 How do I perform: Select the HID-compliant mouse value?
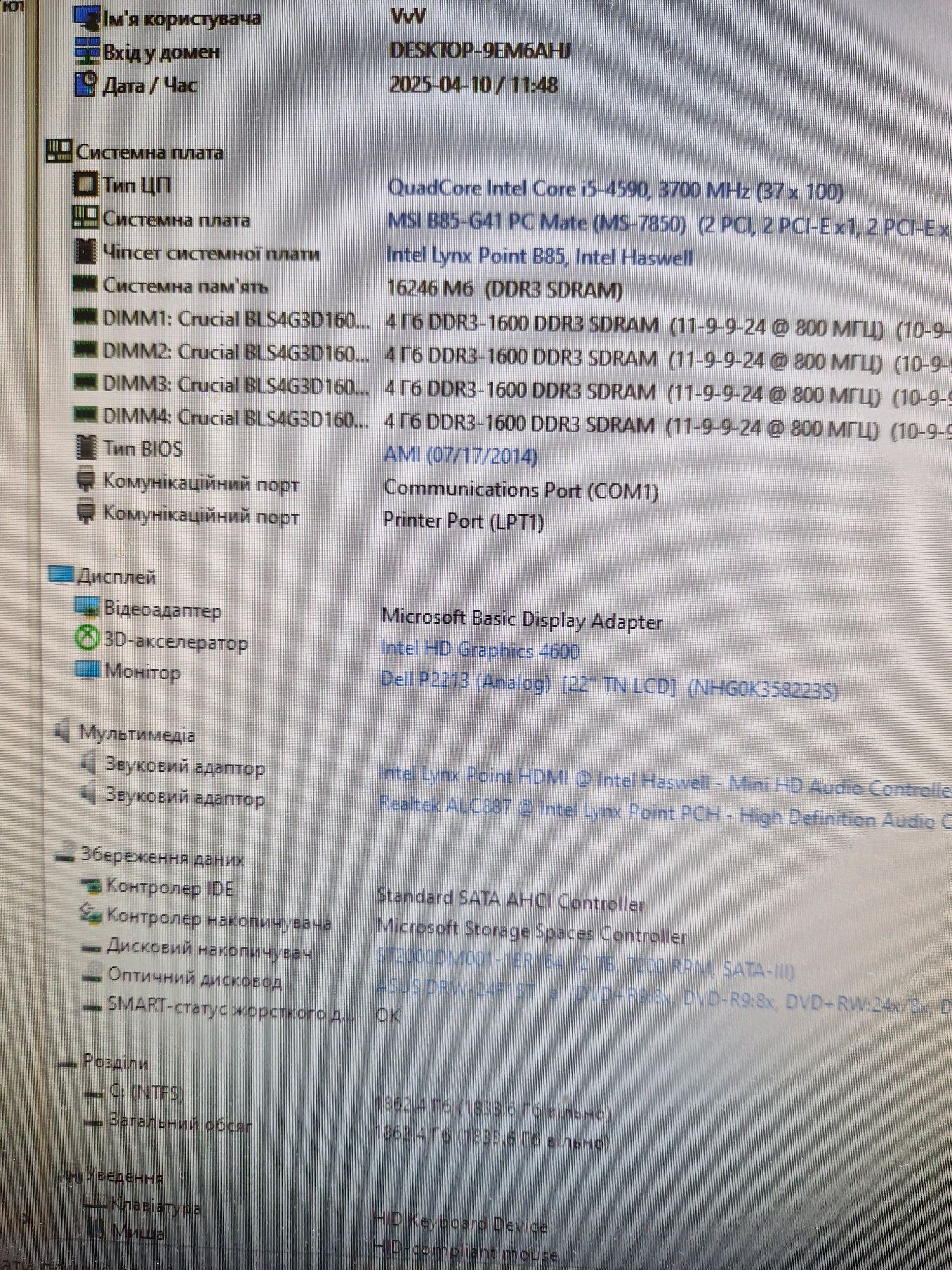465,1252
